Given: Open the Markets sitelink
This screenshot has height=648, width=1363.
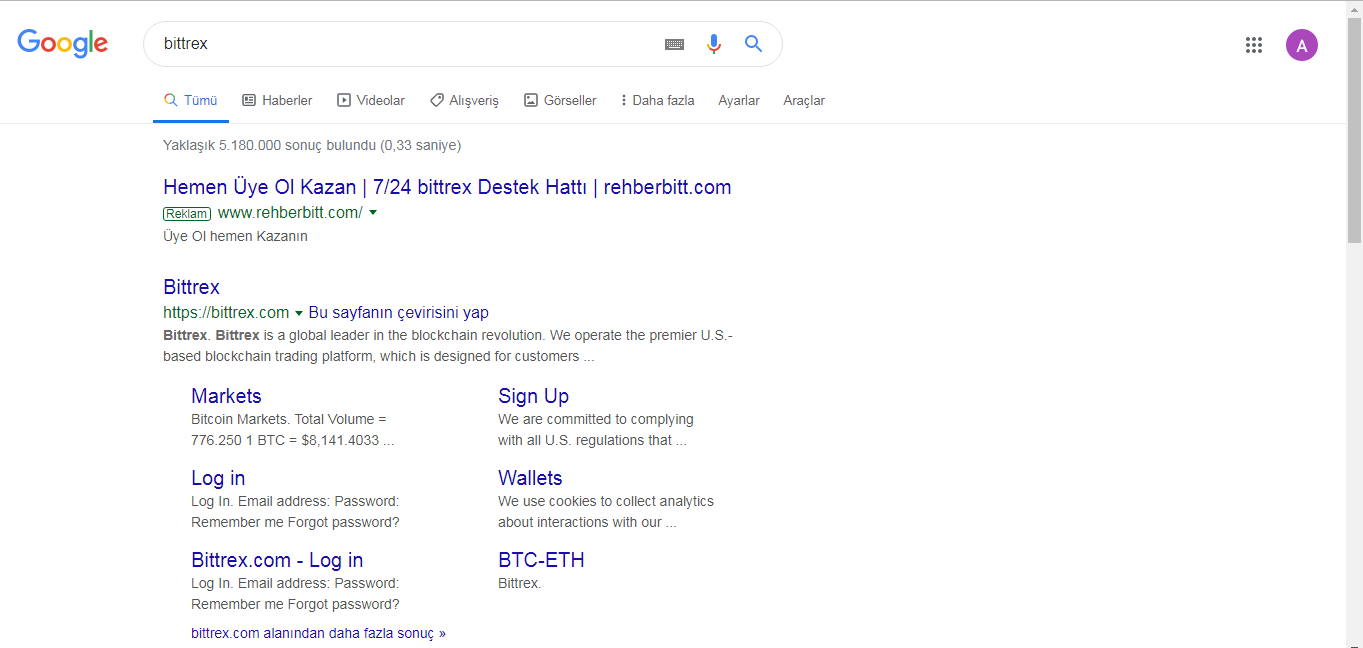Looking at the screenshot, I should pos(226,396).
